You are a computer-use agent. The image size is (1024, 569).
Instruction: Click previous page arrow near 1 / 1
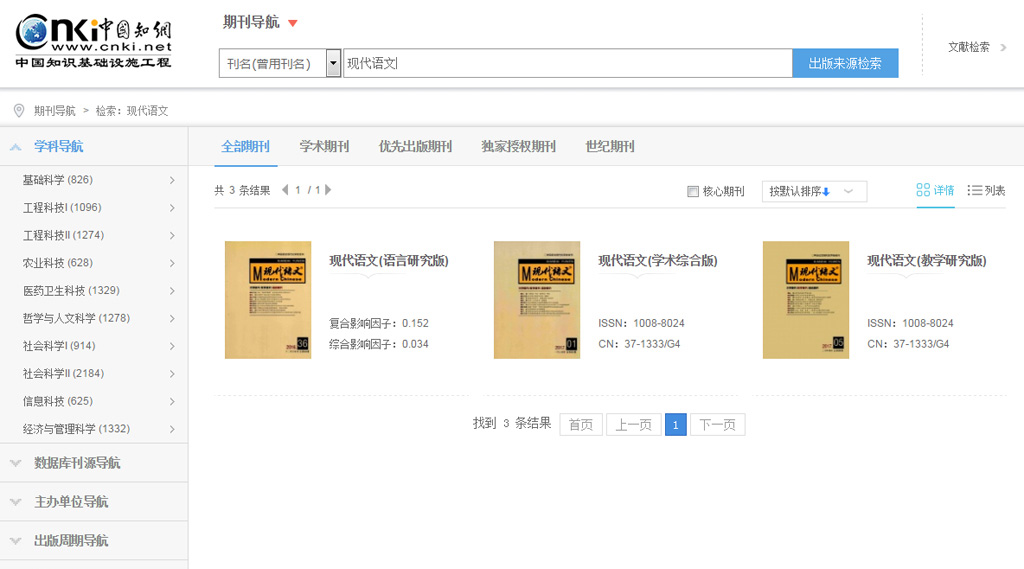coord(285,190)
